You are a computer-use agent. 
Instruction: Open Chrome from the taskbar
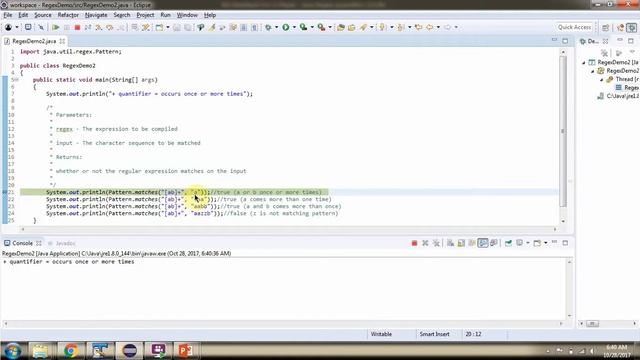[71, 351]
